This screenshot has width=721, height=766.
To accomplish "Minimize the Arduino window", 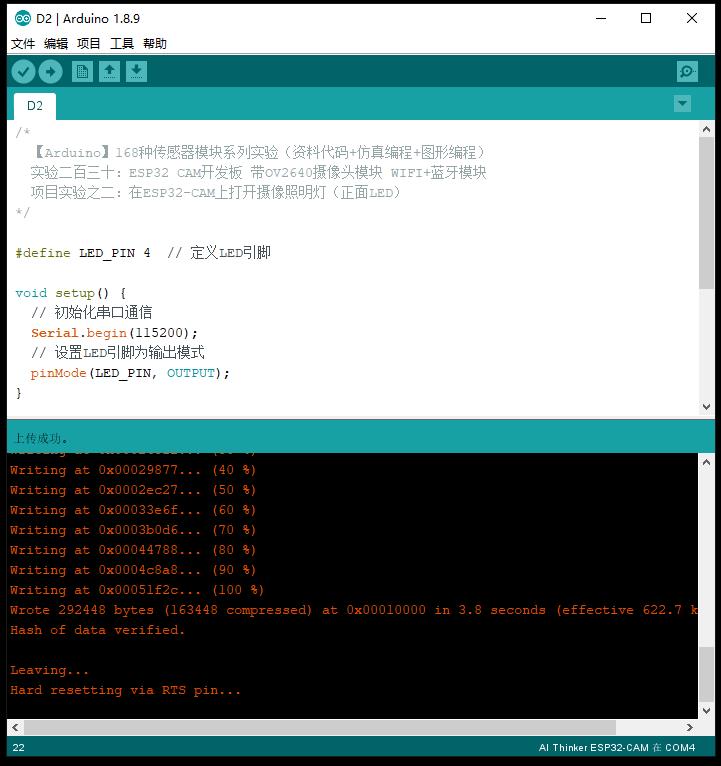I will click(x=601, y=19).
